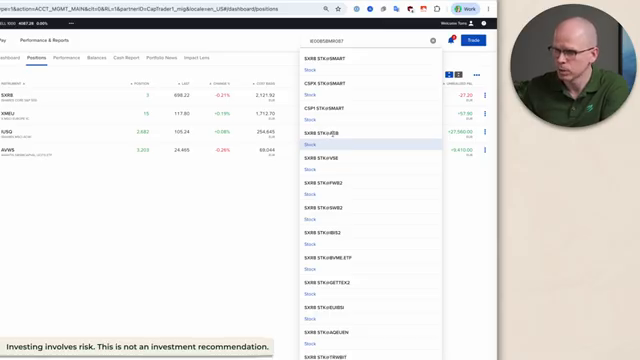This screenshot has width=640, height=360.
Task: Open row actions menu for IUSQ
Action: coord(485,132)
